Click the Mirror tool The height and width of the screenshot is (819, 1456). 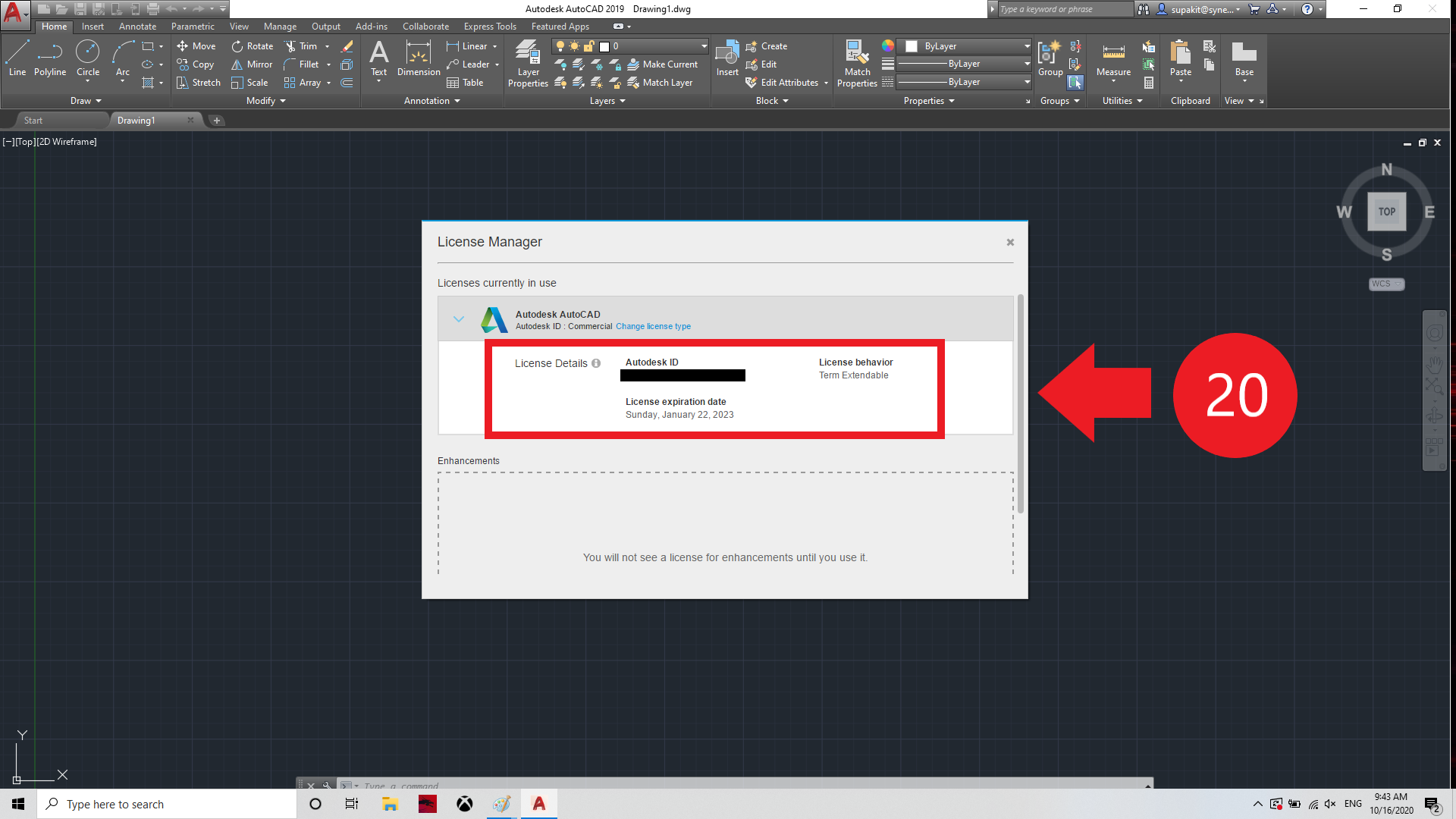(x=252, y=64)
